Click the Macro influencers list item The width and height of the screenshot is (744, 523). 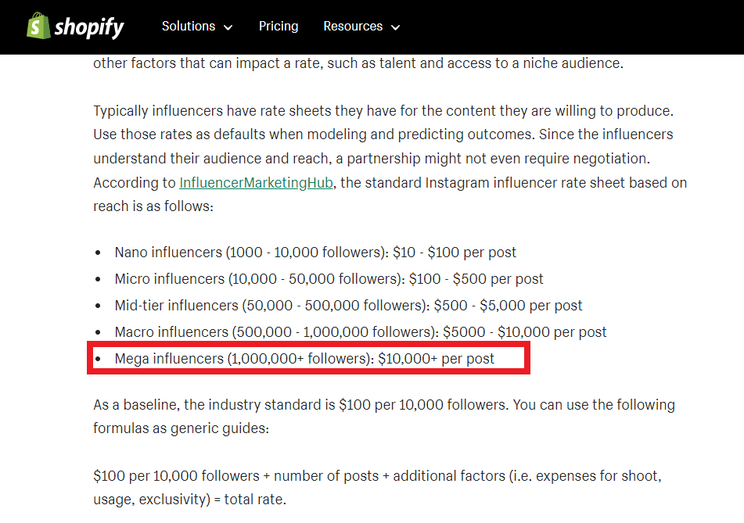[x=361, y=332]
